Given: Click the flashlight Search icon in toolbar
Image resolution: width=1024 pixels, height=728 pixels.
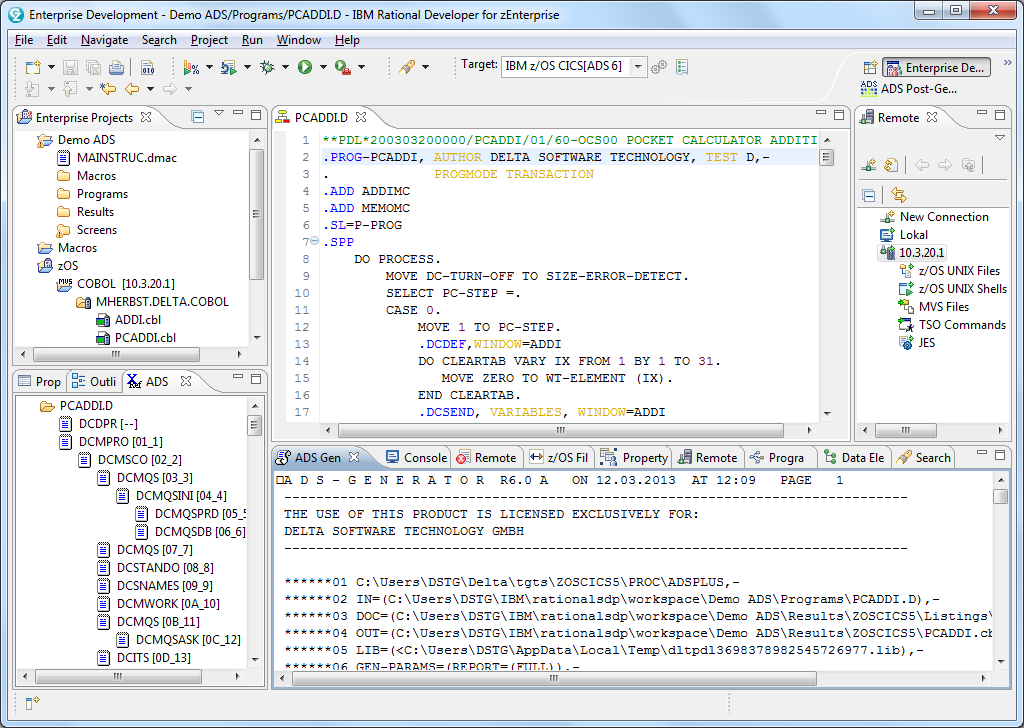Looking at the screenshot, I should (x=407, y=67).
